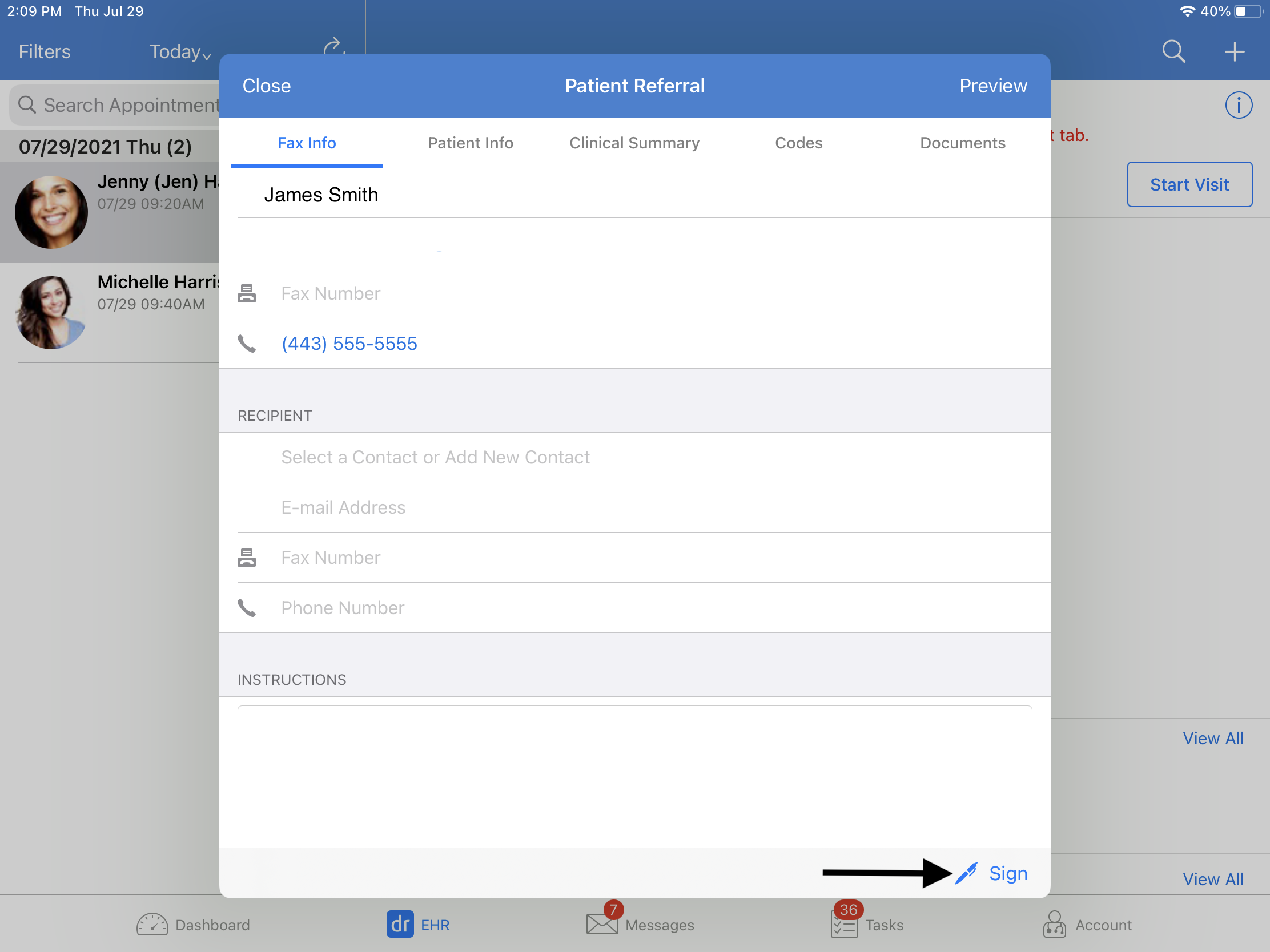Image resolution: width=1270 pixels, height=952 pixels.
Task: Open the Messages envelope icon
Action: [602, 923]
